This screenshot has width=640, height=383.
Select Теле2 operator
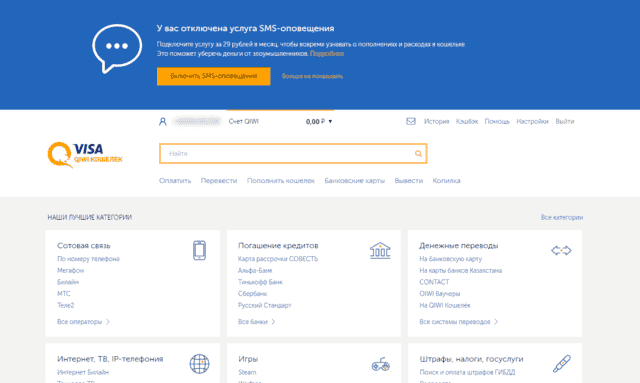click(x=66, y=305)
